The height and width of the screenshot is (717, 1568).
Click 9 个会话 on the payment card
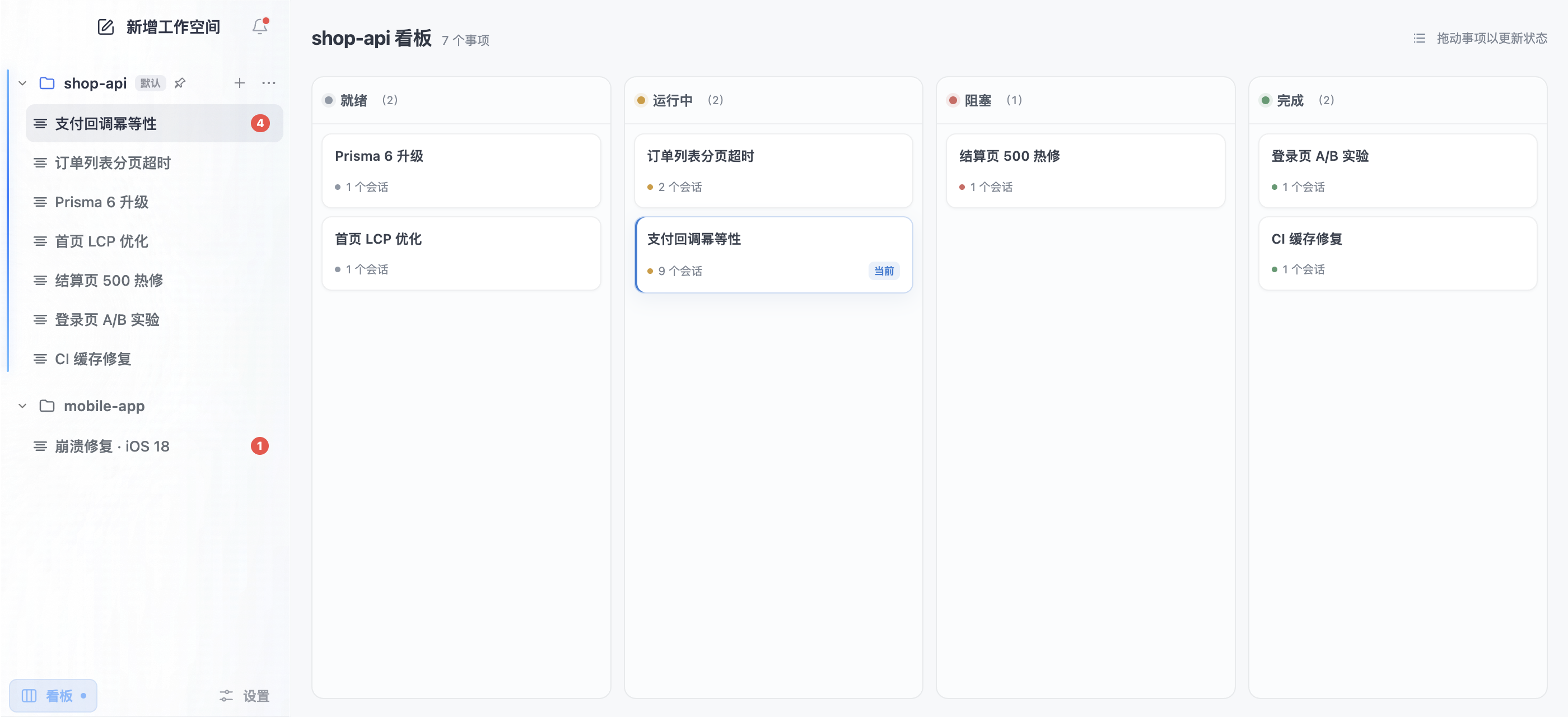[680, 271]
